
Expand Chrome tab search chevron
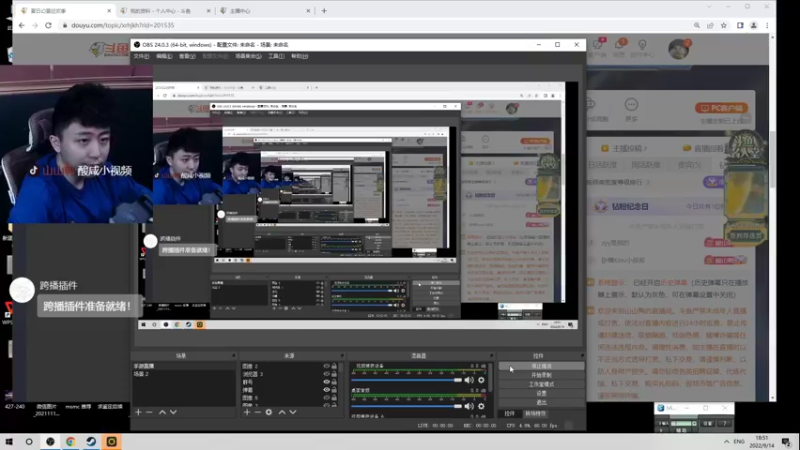tap(709, 7)
